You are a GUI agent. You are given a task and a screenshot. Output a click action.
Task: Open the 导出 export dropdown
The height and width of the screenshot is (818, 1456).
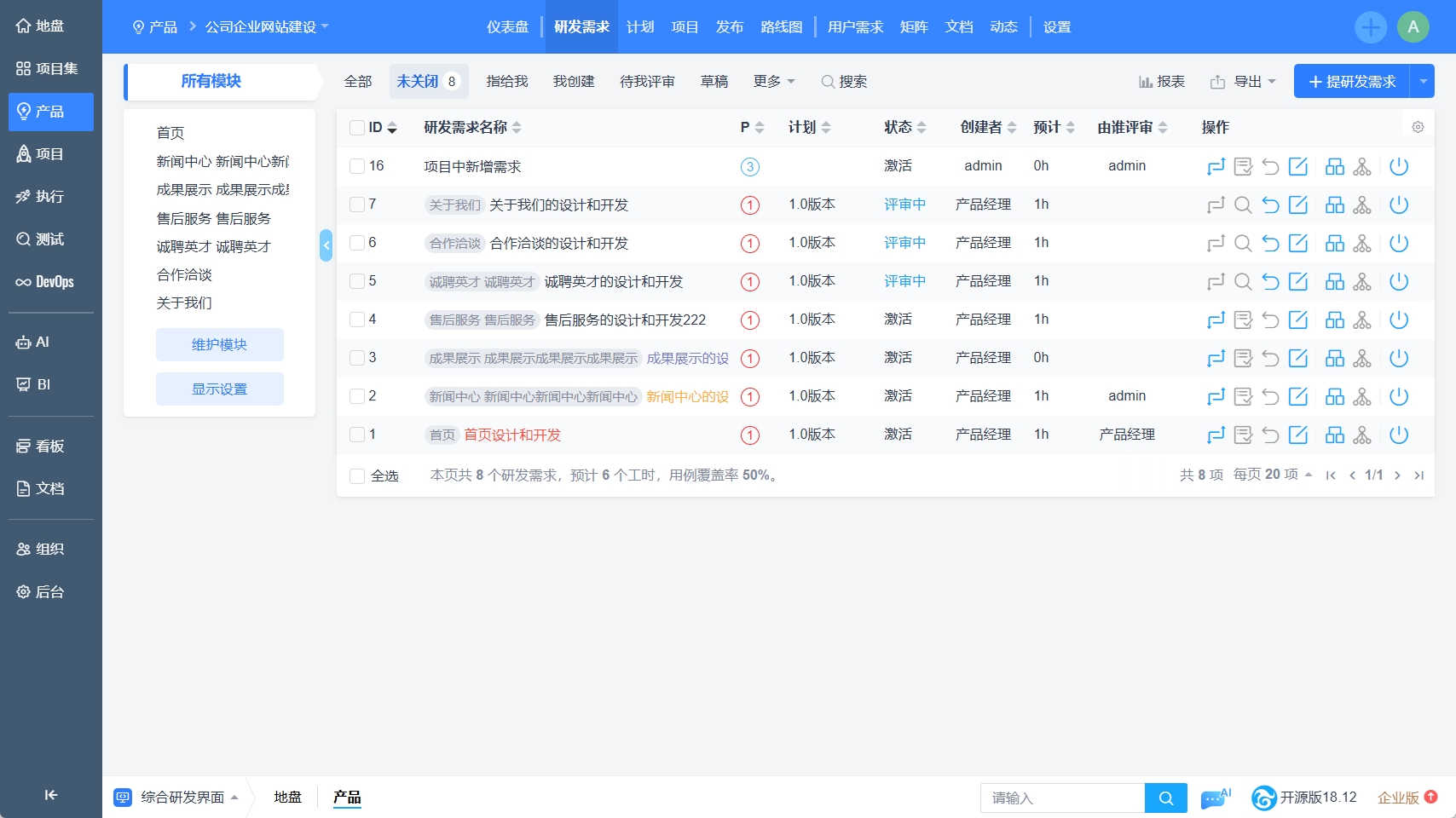tap(1244, 82)
